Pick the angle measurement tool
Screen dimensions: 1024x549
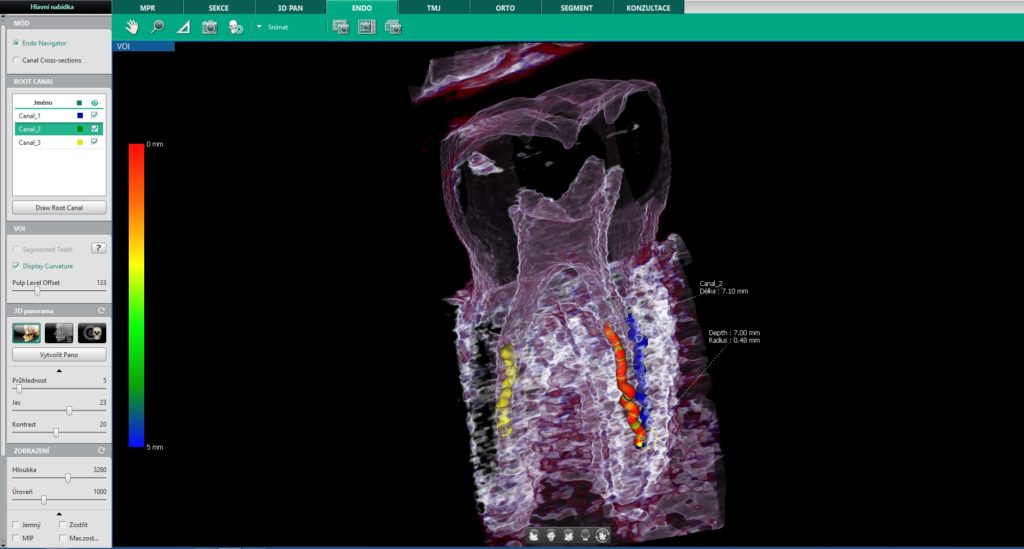pos(183,27)
